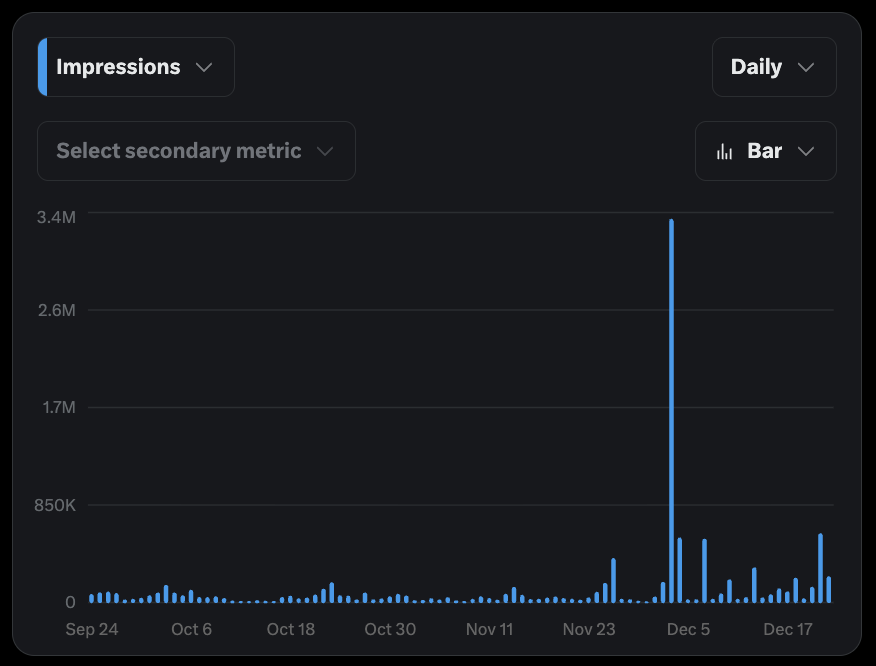Click the Dec 5 axis label
876x666 pixels.
click(688, 629)
